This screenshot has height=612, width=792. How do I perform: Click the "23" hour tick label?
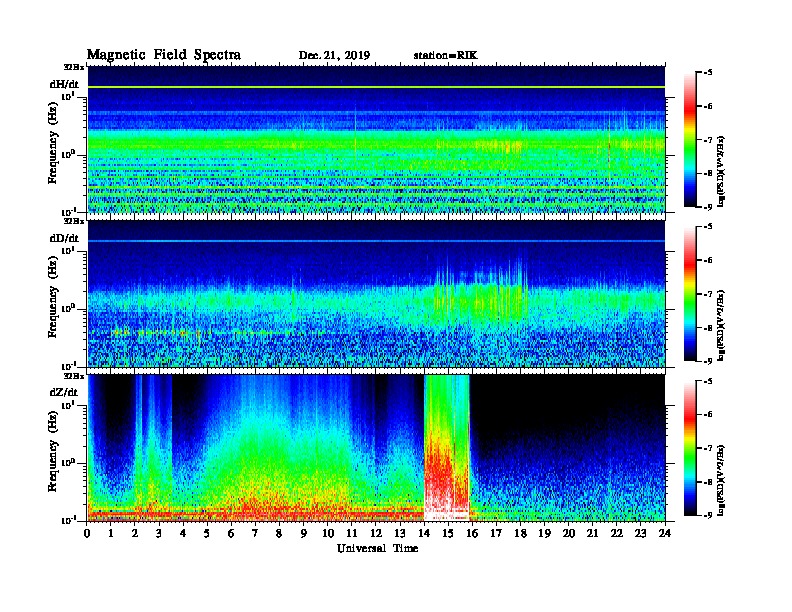(640, 533)
